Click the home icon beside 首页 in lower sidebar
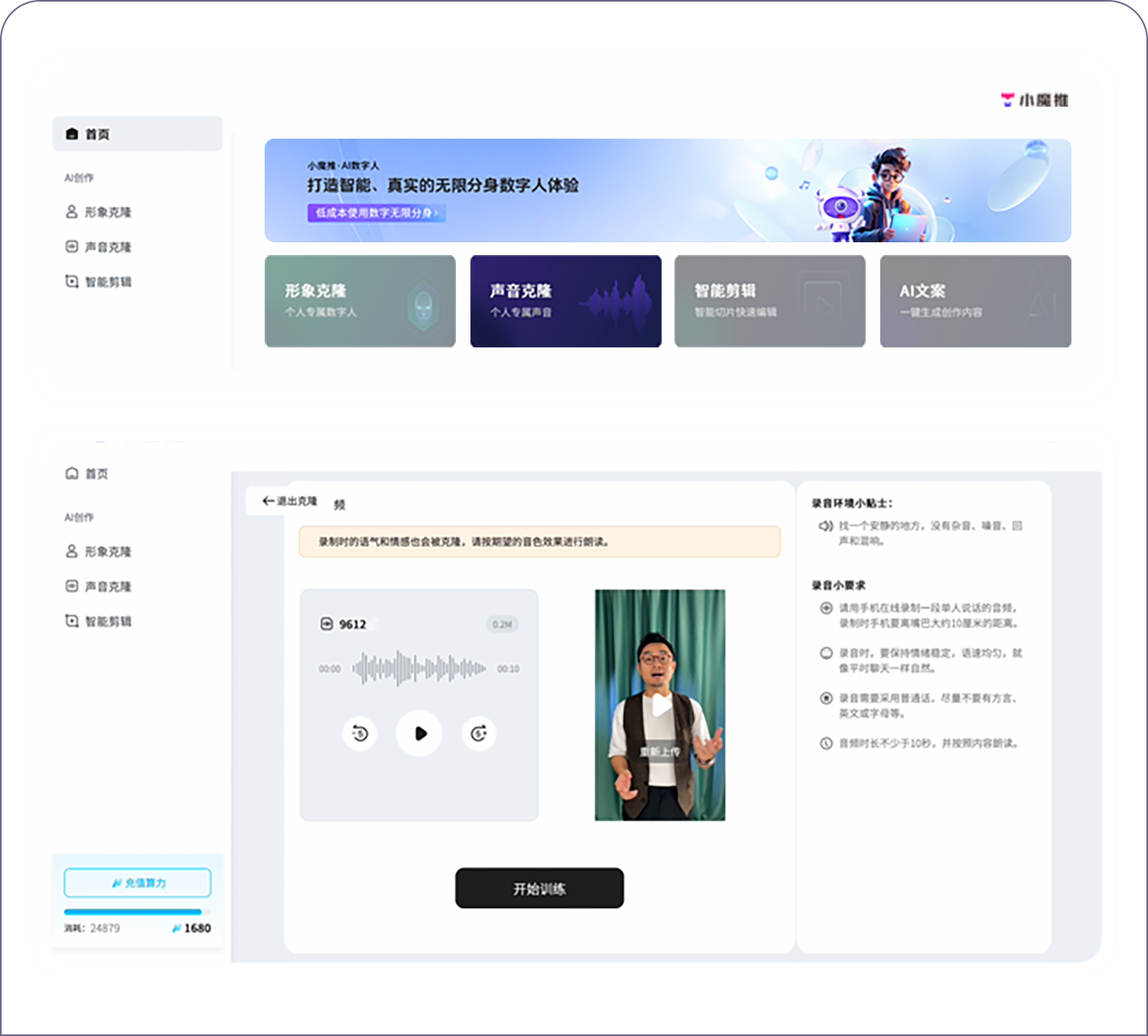Image resolution: width=1148 pixels, height=1036 pixels. [70, 473]
